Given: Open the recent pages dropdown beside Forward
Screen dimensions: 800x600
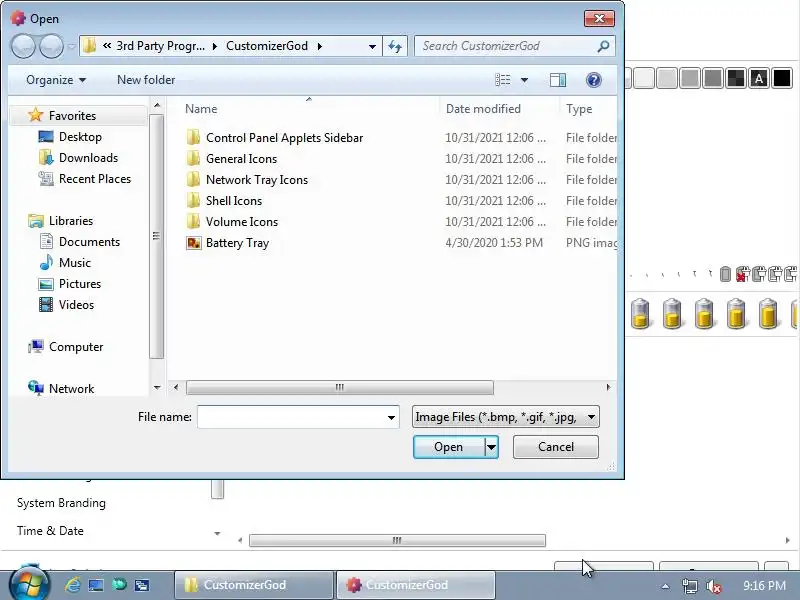Looking at the screenshot, I should point(71,47).
